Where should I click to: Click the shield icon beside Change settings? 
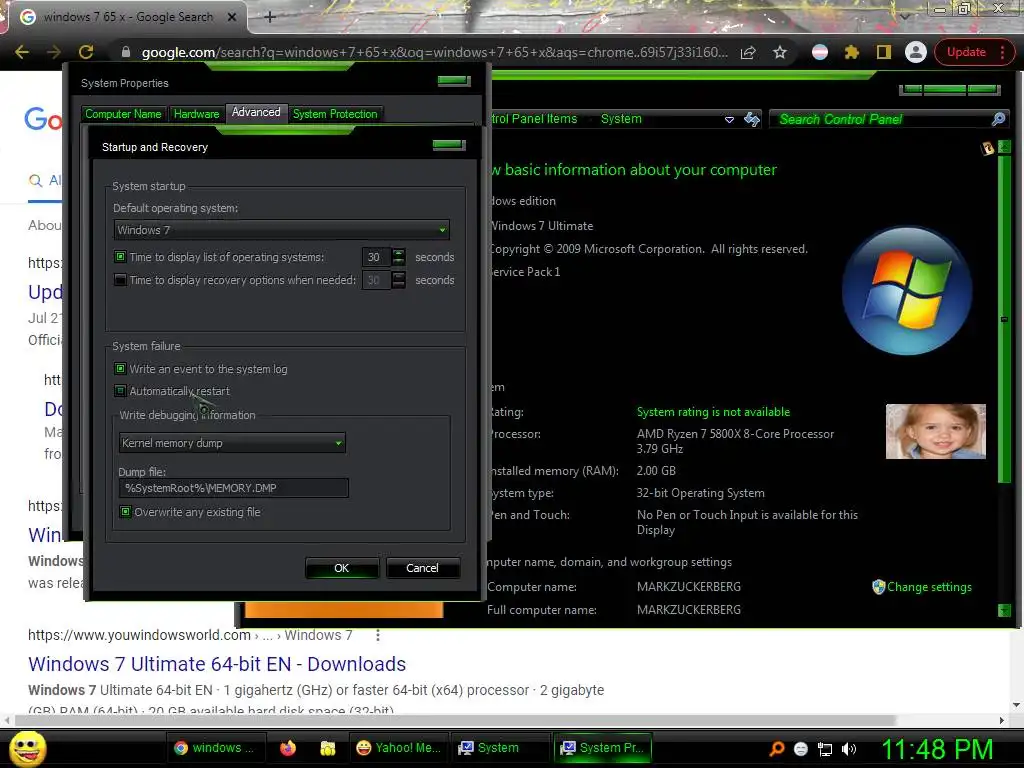pyautogui.click(x=878, y=586)
